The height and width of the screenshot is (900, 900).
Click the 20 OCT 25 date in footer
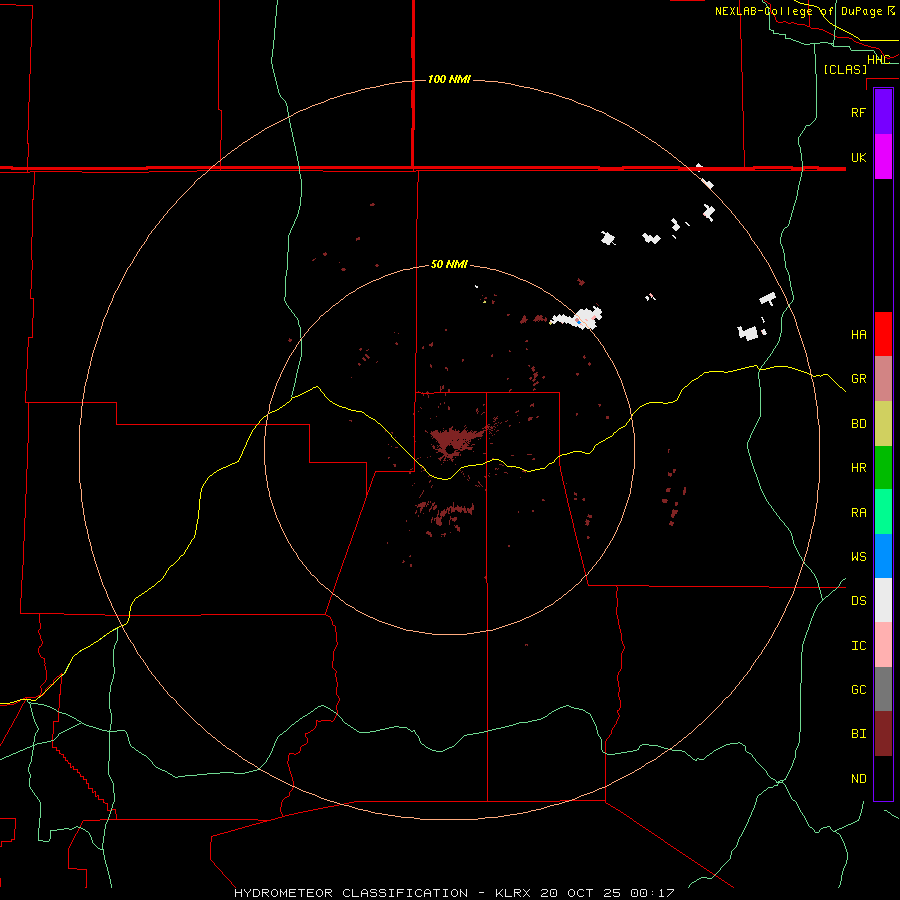coord(581,893)
